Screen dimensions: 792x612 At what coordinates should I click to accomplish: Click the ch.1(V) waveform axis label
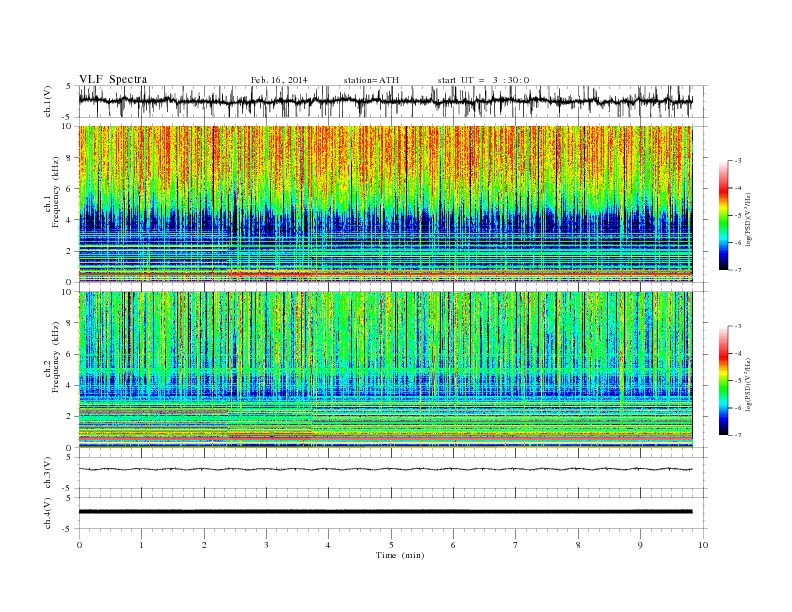tap(48, 101)
